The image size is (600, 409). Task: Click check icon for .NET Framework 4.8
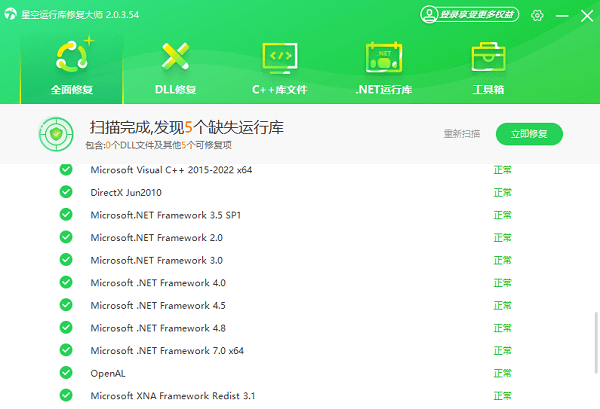66,328
